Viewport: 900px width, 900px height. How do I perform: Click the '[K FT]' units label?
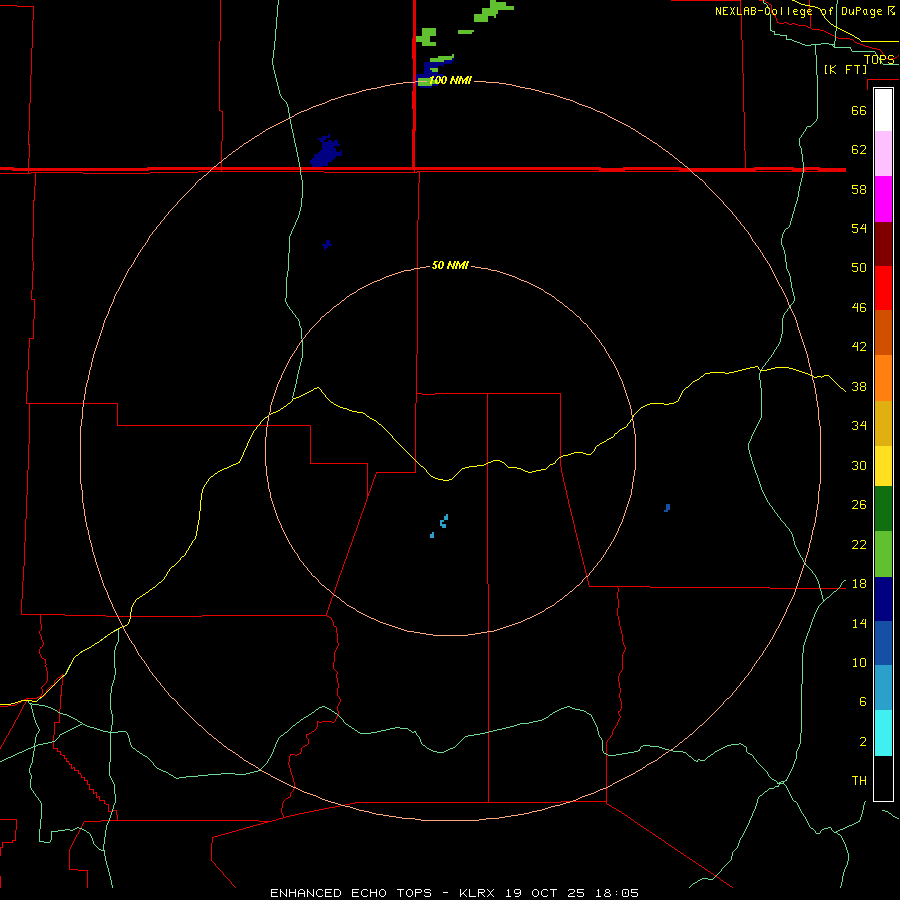click(845, 69)
